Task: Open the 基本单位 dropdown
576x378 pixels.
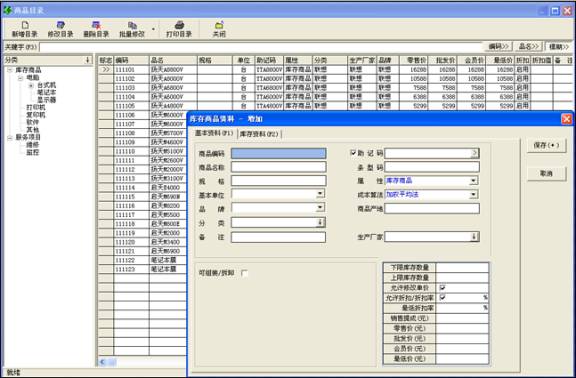Action: pos(320,194)
